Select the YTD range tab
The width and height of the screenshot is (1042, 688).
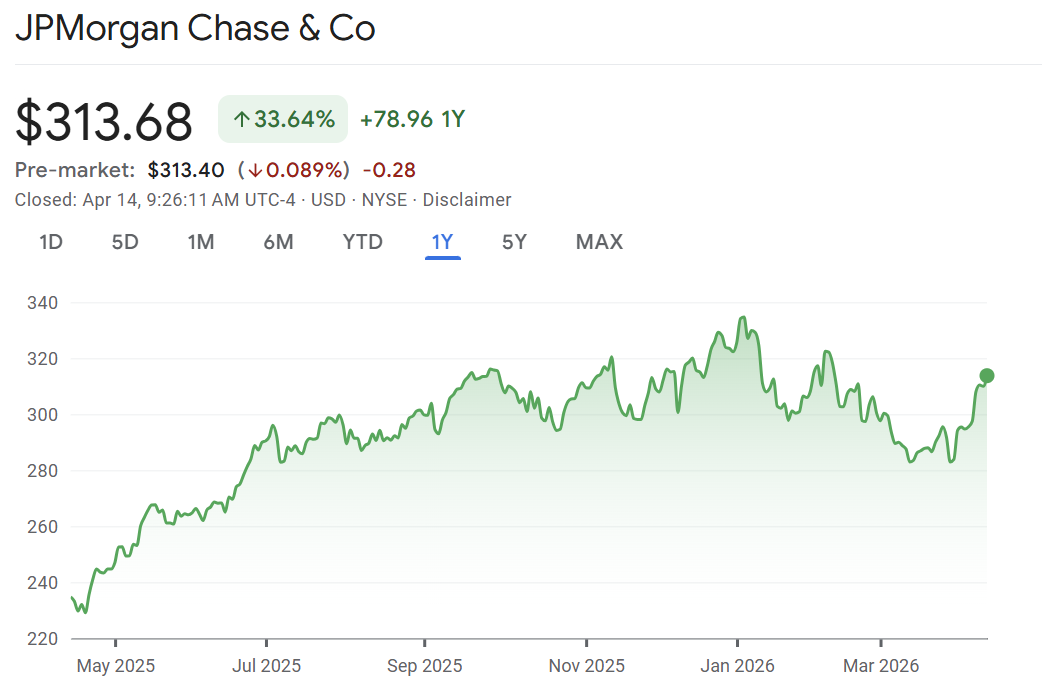coord(362,242)
